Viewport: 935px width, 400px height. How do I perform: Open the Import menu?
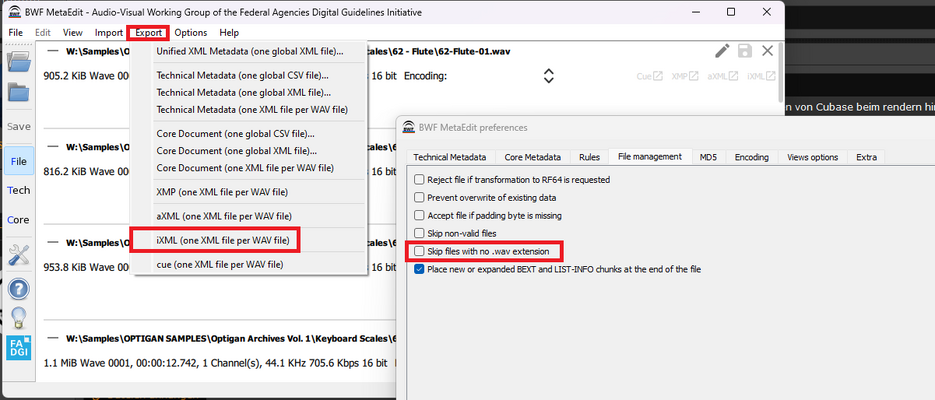109,33
